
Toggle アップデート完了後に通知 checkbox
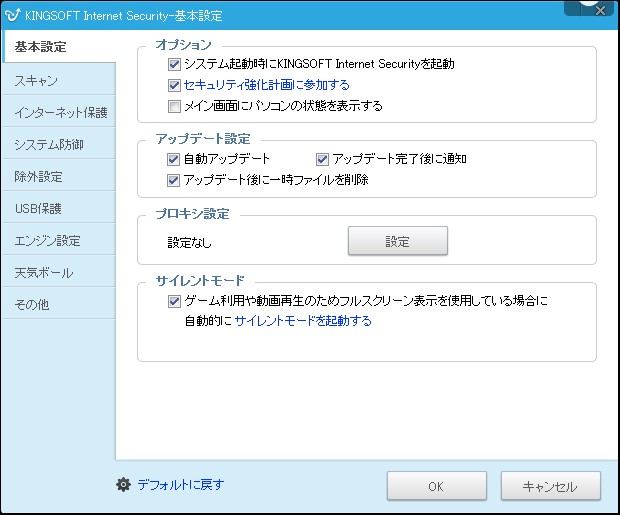pyautogui.click(x=322, y=159)
